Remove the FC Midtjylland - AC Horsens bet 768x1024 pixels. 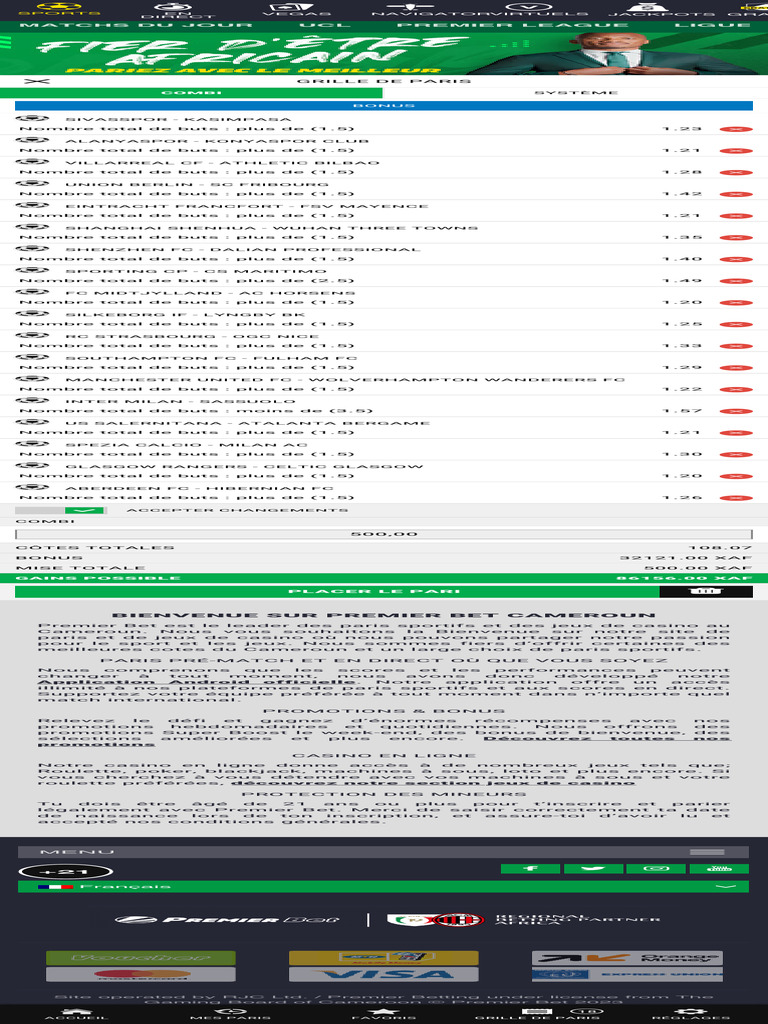point(736,302)
